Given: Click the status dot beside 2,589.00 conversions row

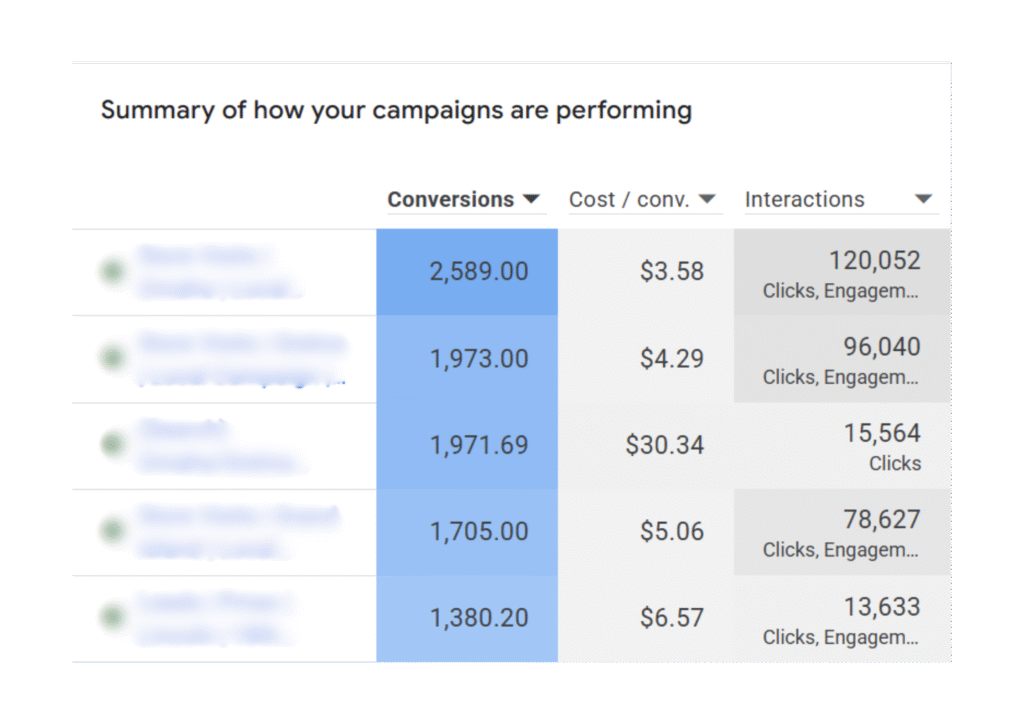Looking at the screenshot, I should [111, 271].
